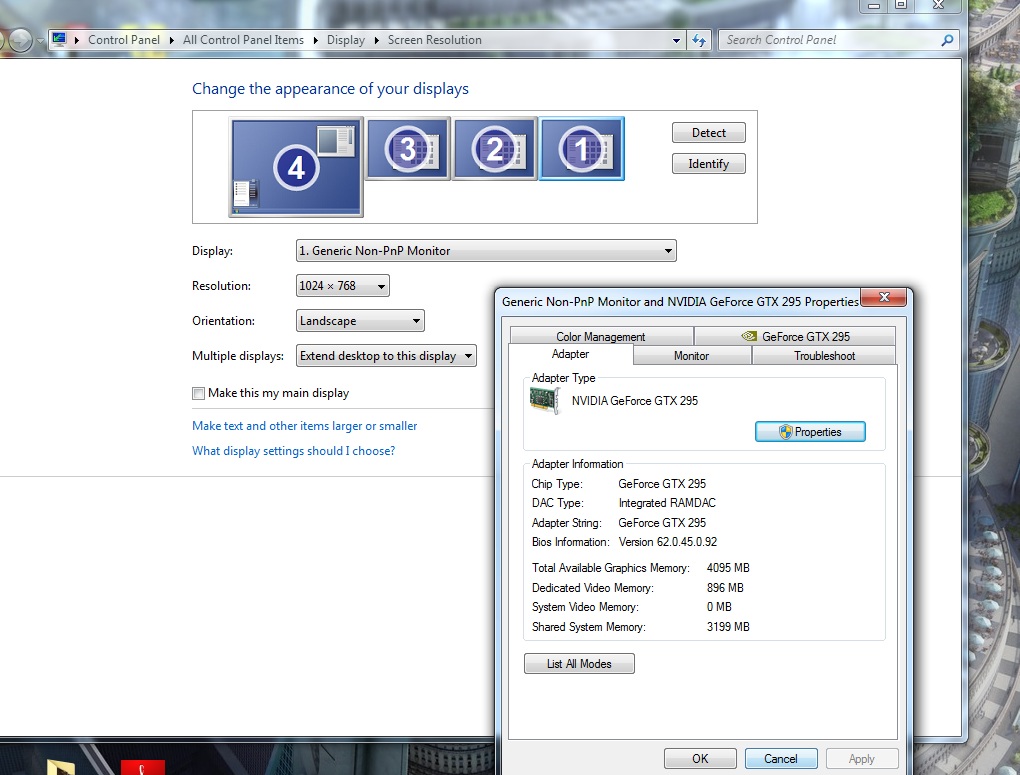Viewport: 1020px width, 775px height.
Task: Open What display settings should I choose link
Action: [x=293, y=451]
